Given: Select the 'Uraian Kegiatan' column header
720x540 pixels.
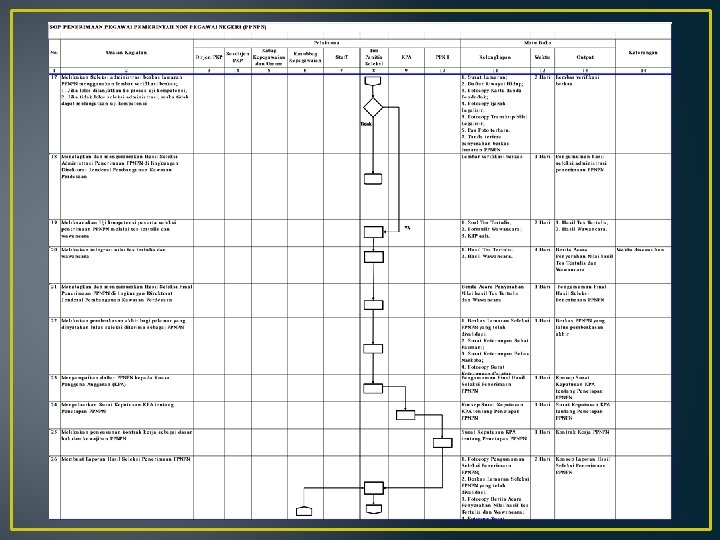Looking at the screenshot, I should click(x=126, y=53).
